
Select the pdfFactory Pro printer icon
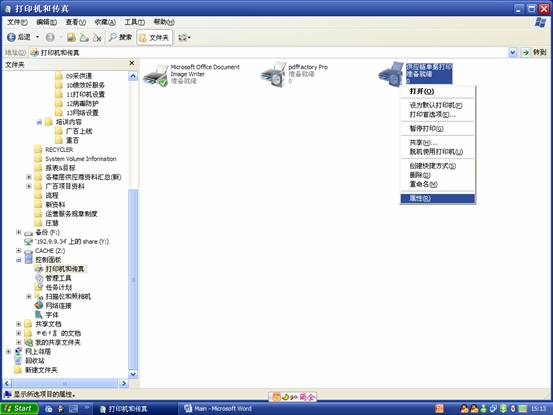click(273, 74)
